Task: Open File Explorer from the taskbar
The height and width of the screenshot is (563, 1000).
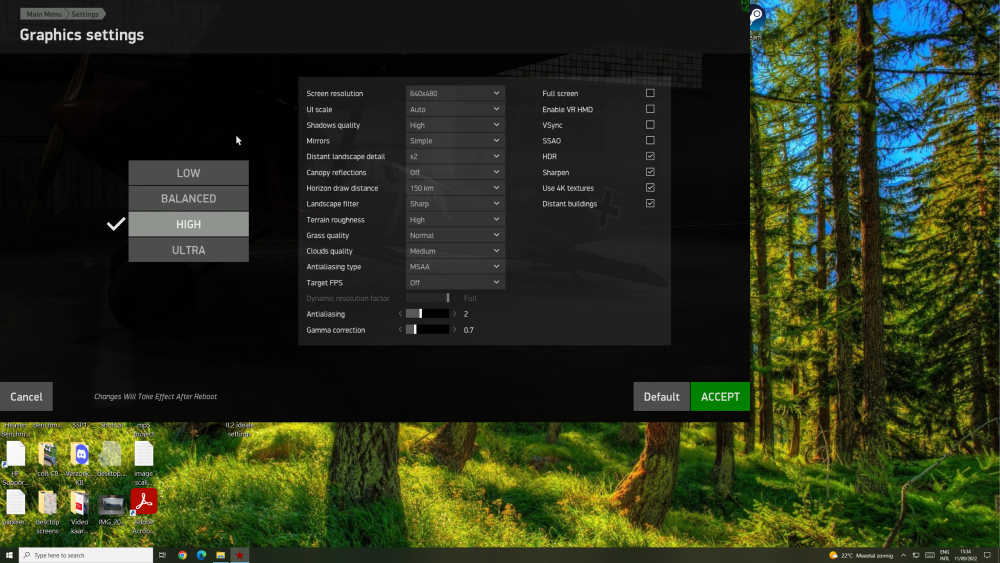Action: (x=220, y=555)
